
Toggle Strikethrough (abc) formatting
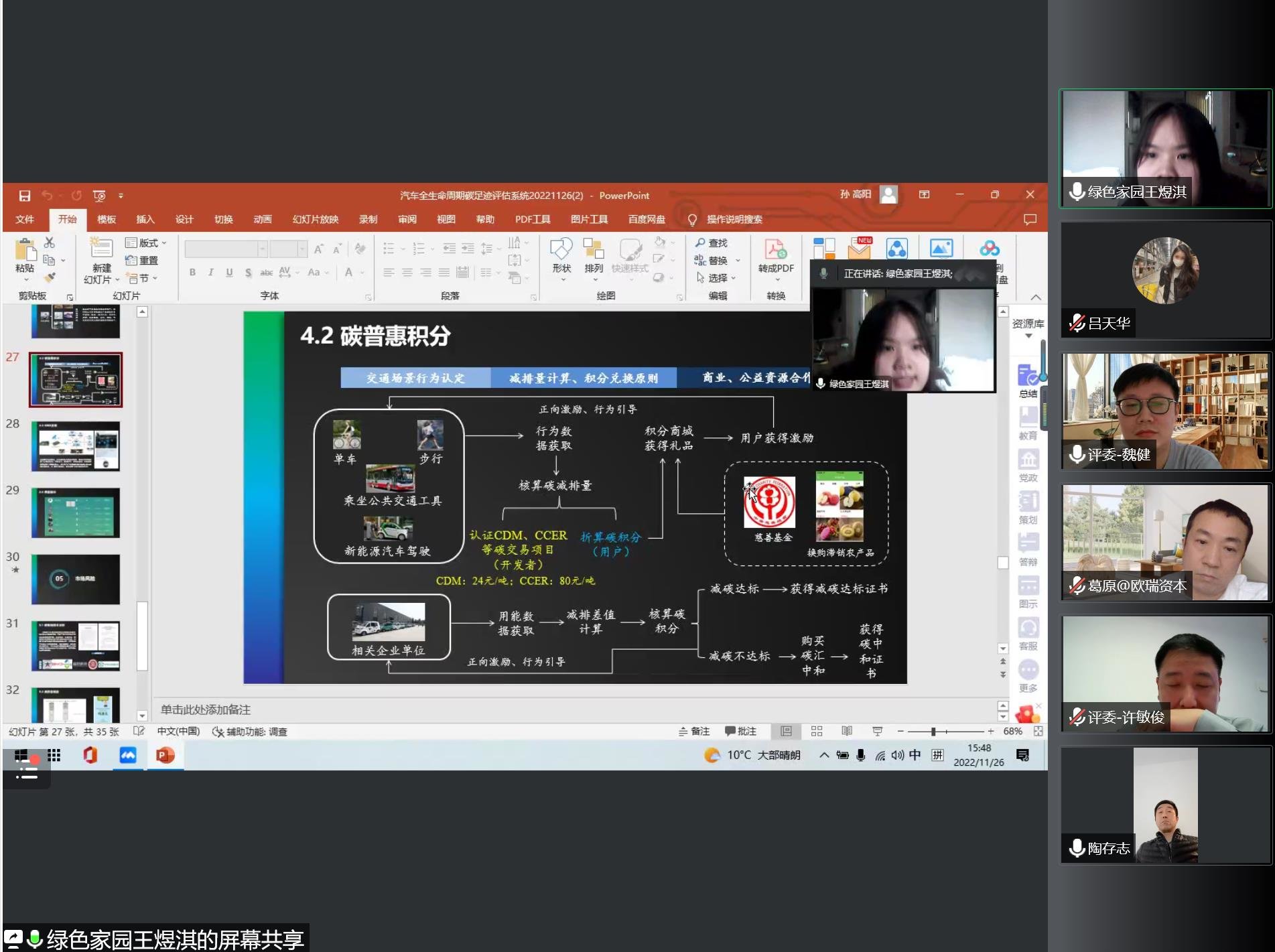[x=267, y=272]
